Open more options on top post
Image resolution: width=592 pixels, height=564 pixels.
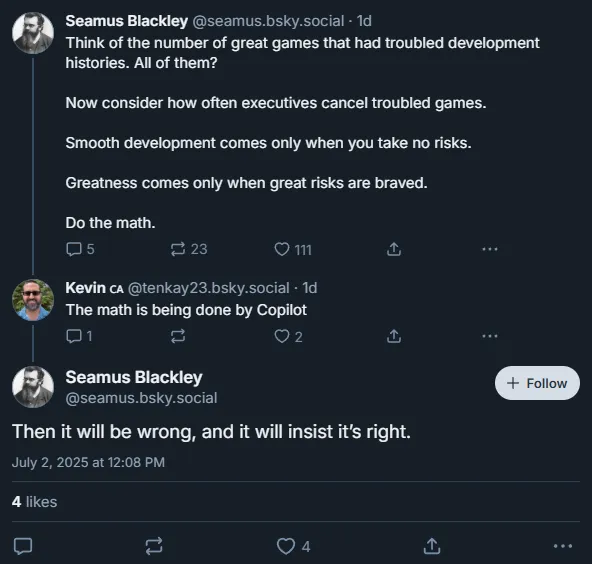point(490,249)
